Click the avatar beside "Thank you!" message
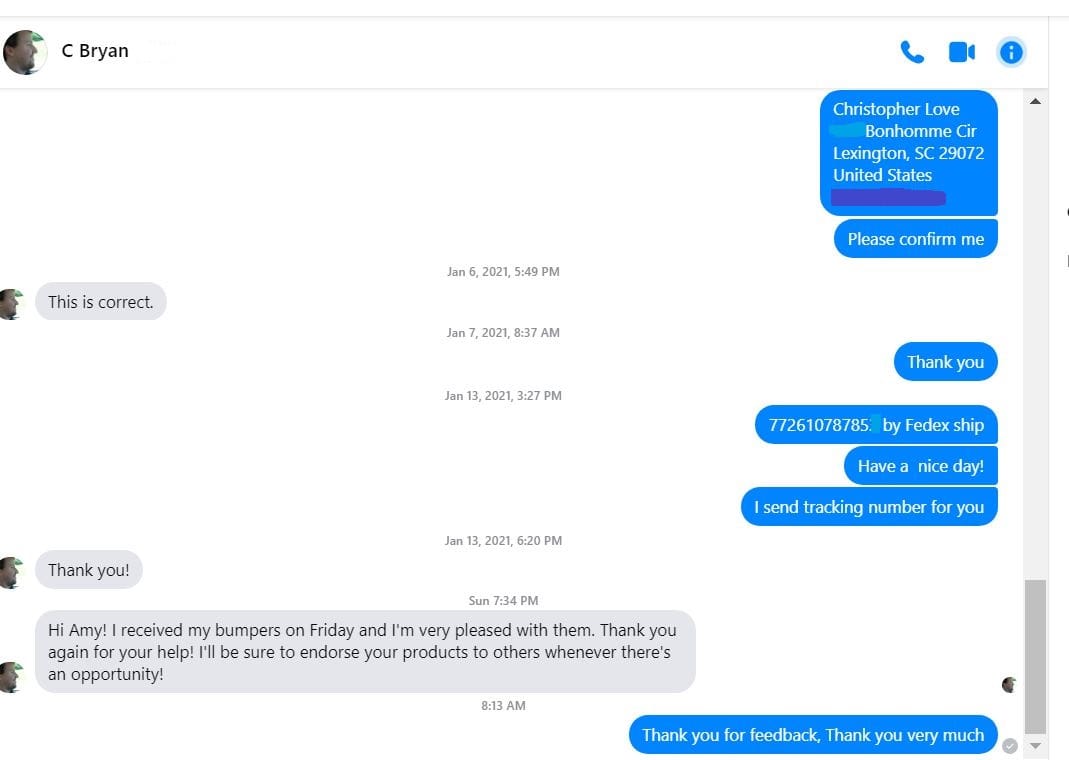1069x760 pixels. (12, 572)
